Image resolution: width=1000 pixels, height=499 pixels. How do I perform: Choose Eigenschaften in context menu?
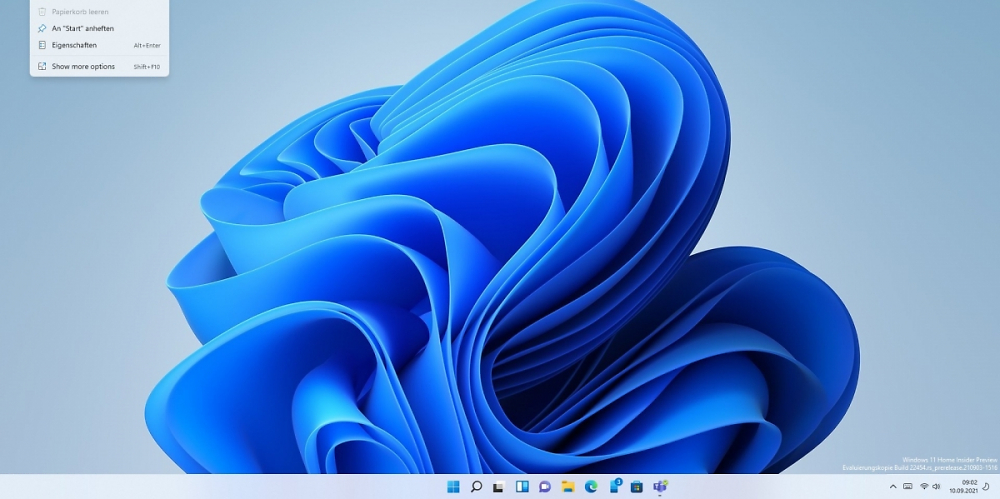(x=99, y=45)
